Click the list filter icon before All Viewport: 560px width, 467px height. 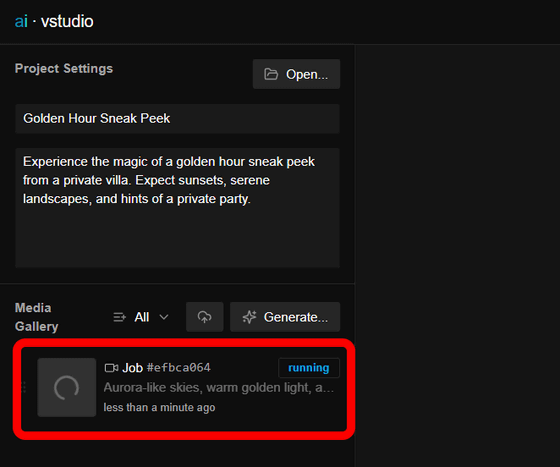(x=119, y=317)
